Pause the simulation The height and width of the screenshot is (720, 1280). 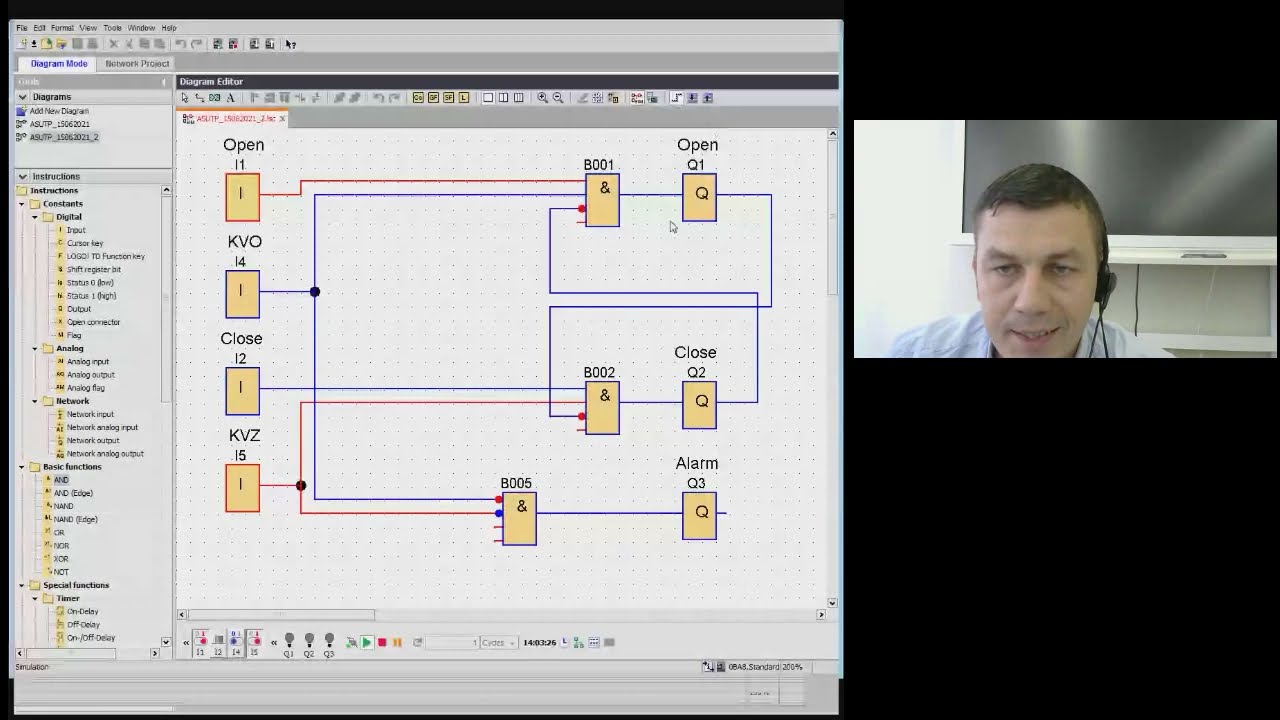coord(397,642)
